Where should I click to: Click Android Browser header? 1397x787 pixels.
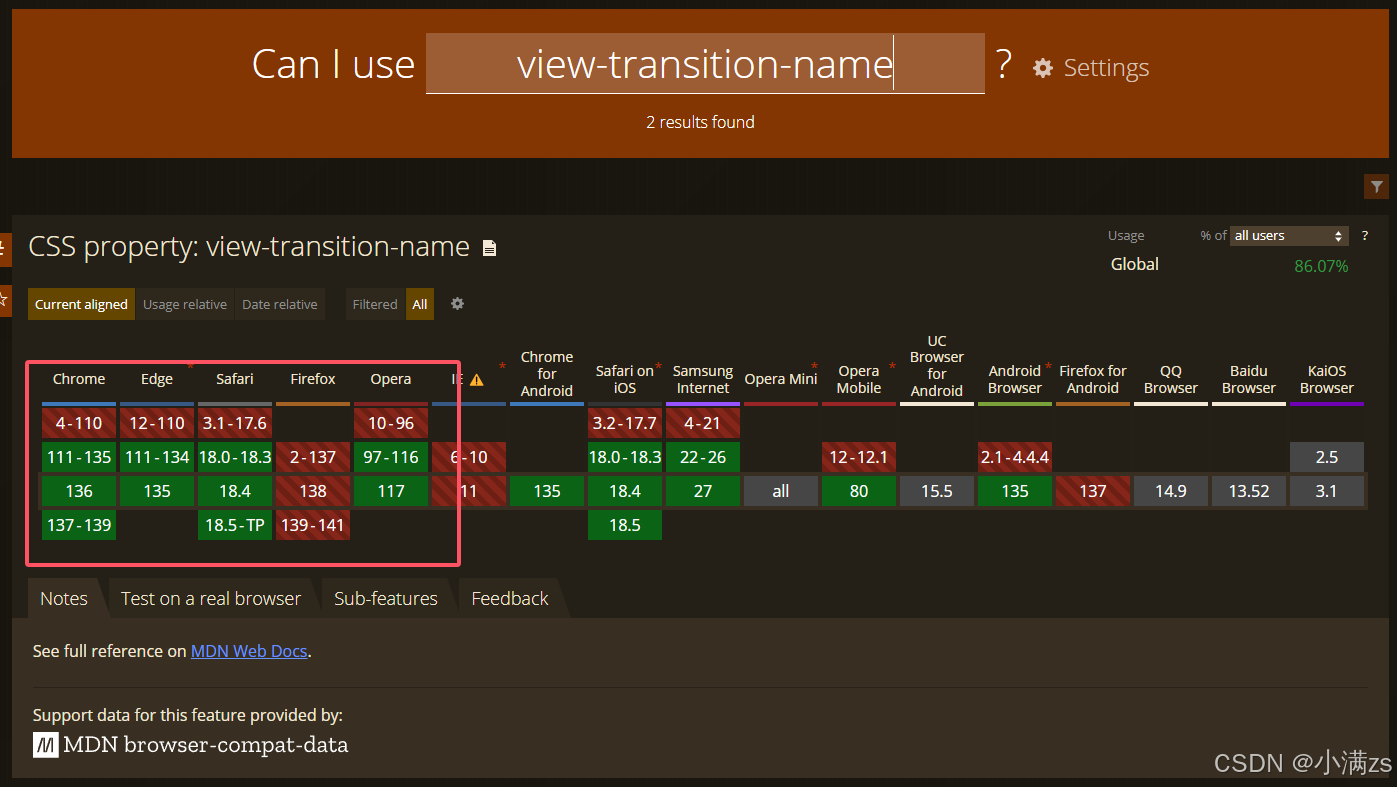1015,379
